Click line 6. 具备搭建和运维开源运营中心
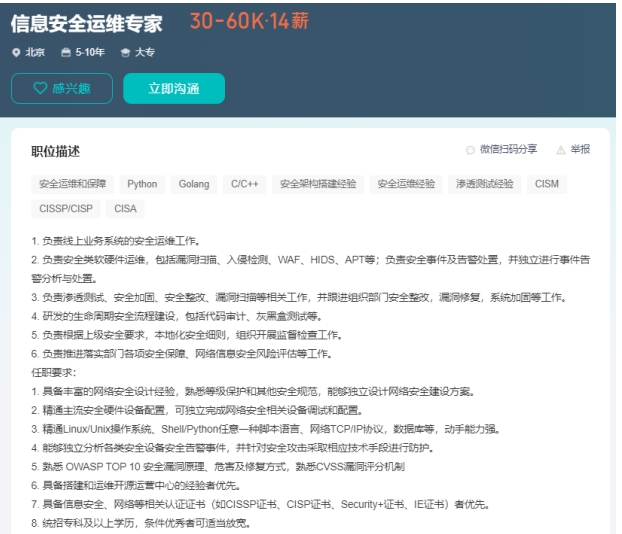Image resolution: width=622 pixels, height=534 pixels. pyautogui.click(x=136, y=486)
